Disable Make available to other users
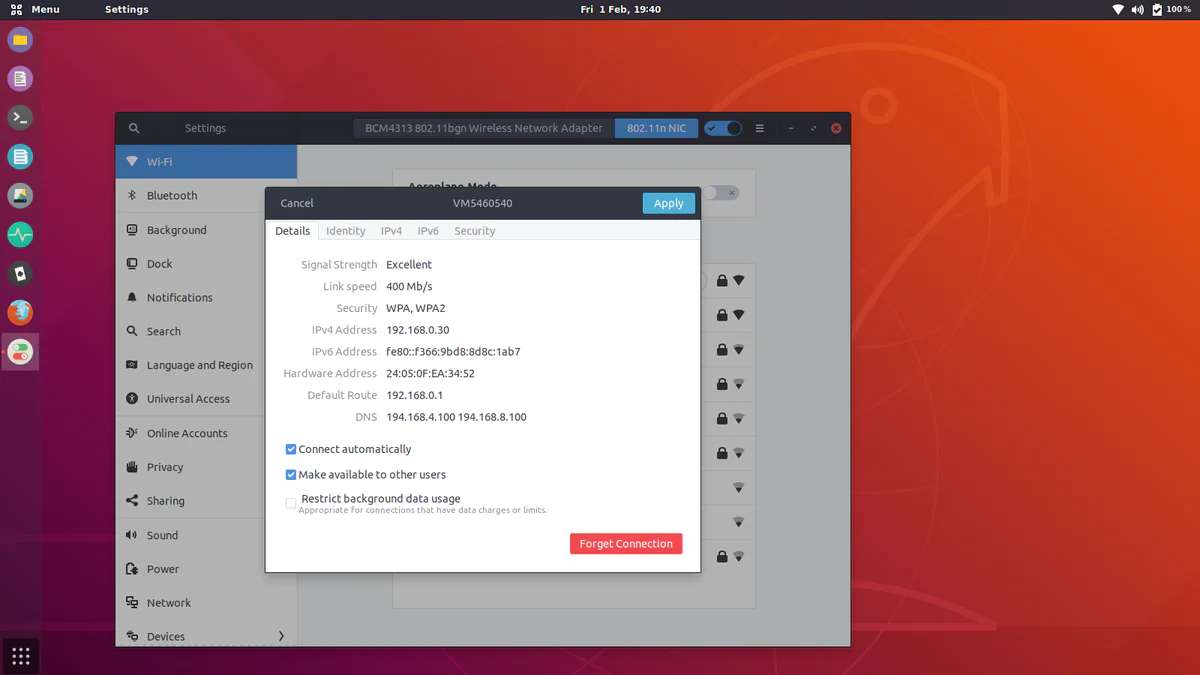Screen dimensions: 1200x675 [x=291, y=474]
